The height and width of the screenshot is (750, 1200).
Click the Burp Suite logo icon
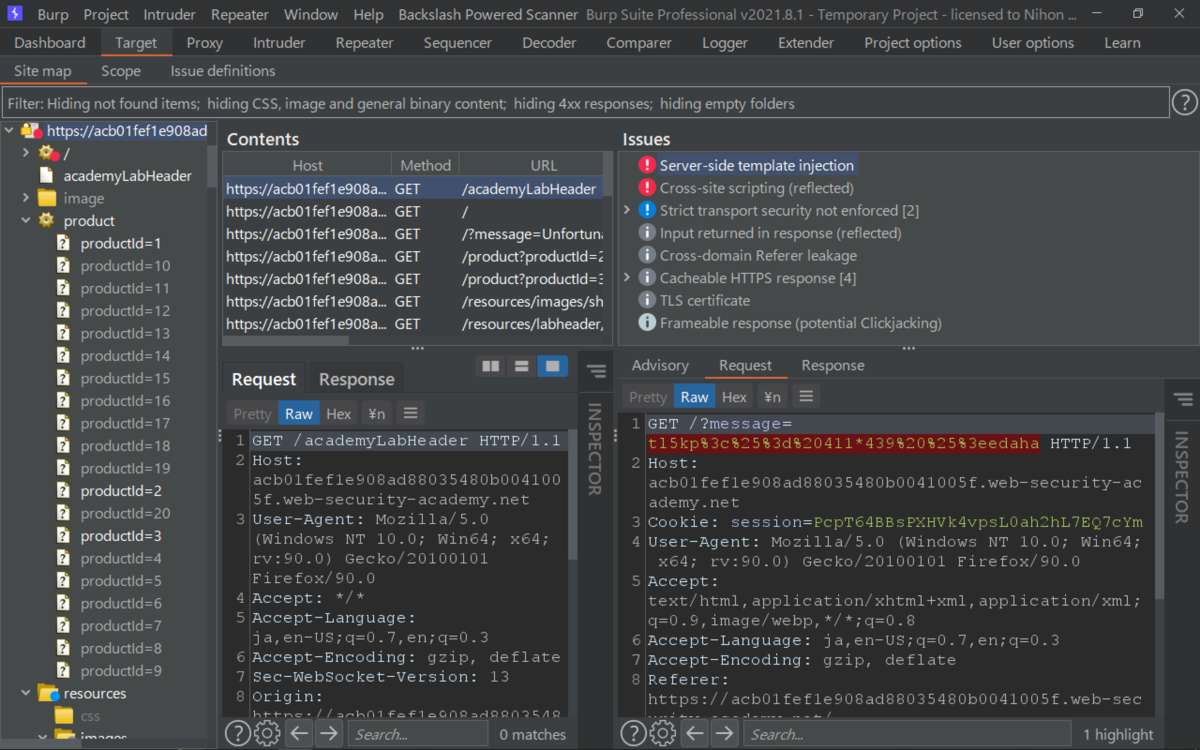click(x=15, y=14)
